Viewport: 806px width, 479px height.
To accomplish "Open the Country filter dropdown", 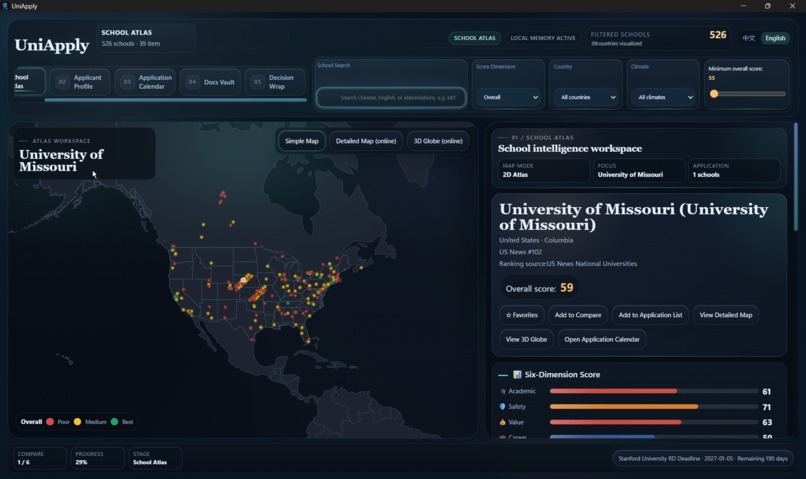I will coord(586,97).
